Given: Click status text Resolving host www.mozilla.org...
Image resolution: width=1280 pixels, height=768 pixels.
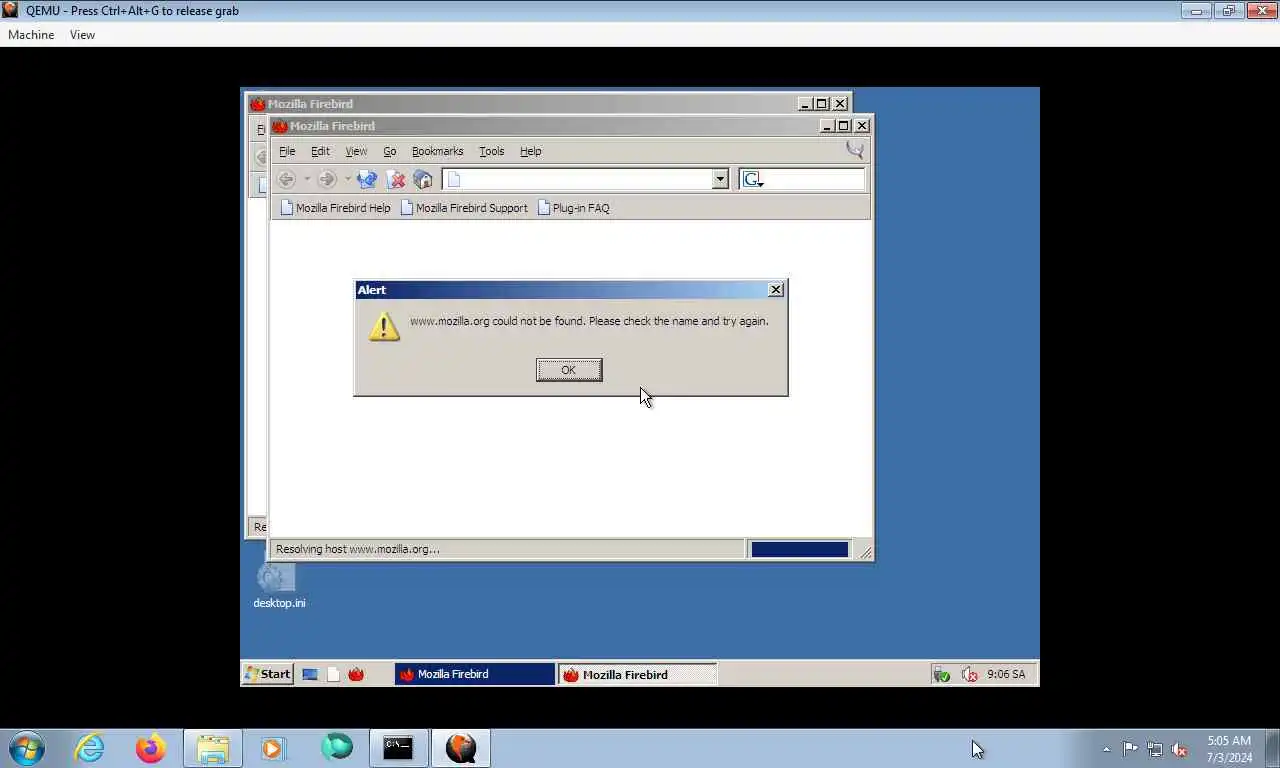Looking at the screenshot, I should click(357, 549).
